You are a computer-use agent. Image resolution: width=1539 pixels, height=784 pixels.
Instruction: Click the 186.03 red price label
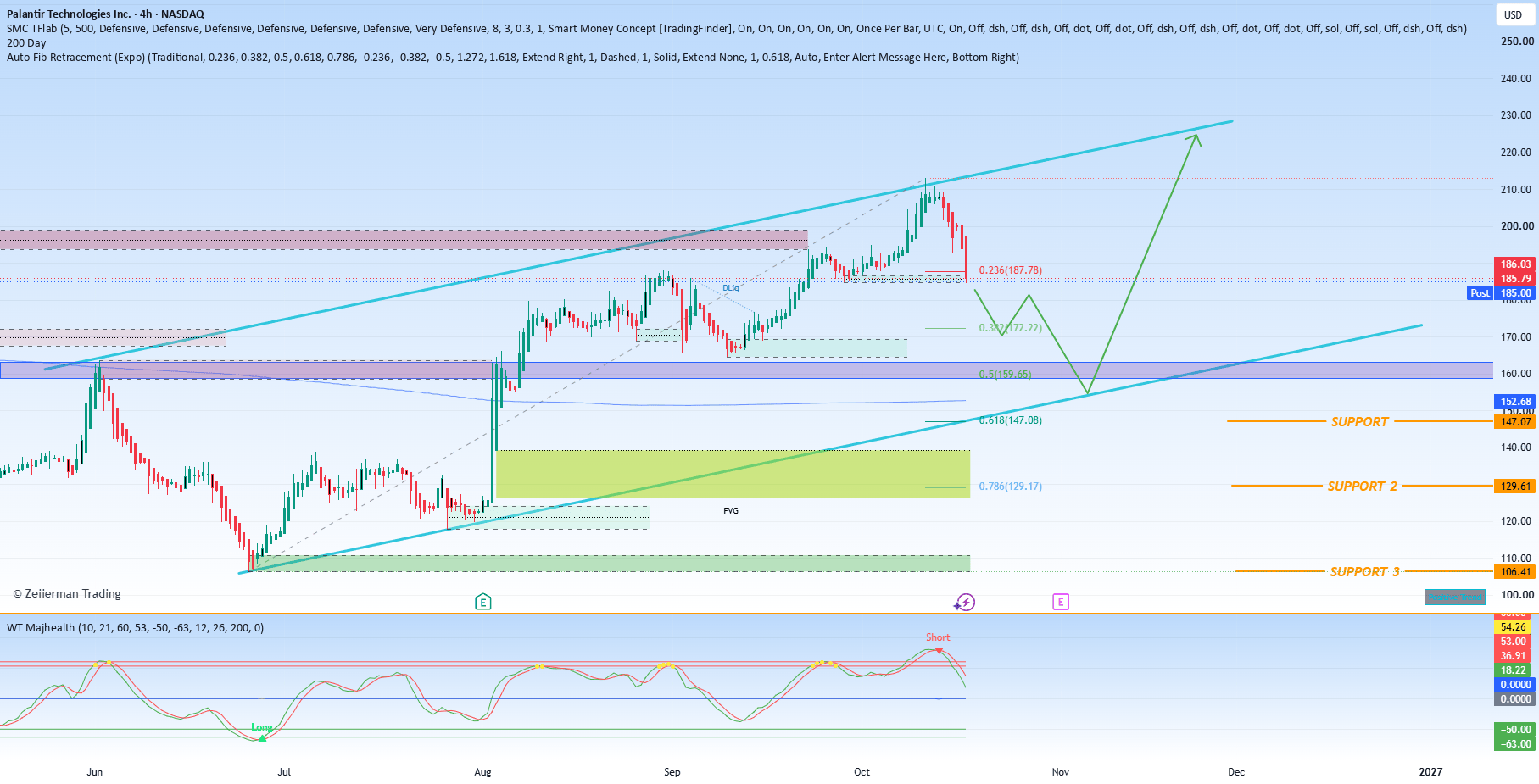tap(1515, 264)
